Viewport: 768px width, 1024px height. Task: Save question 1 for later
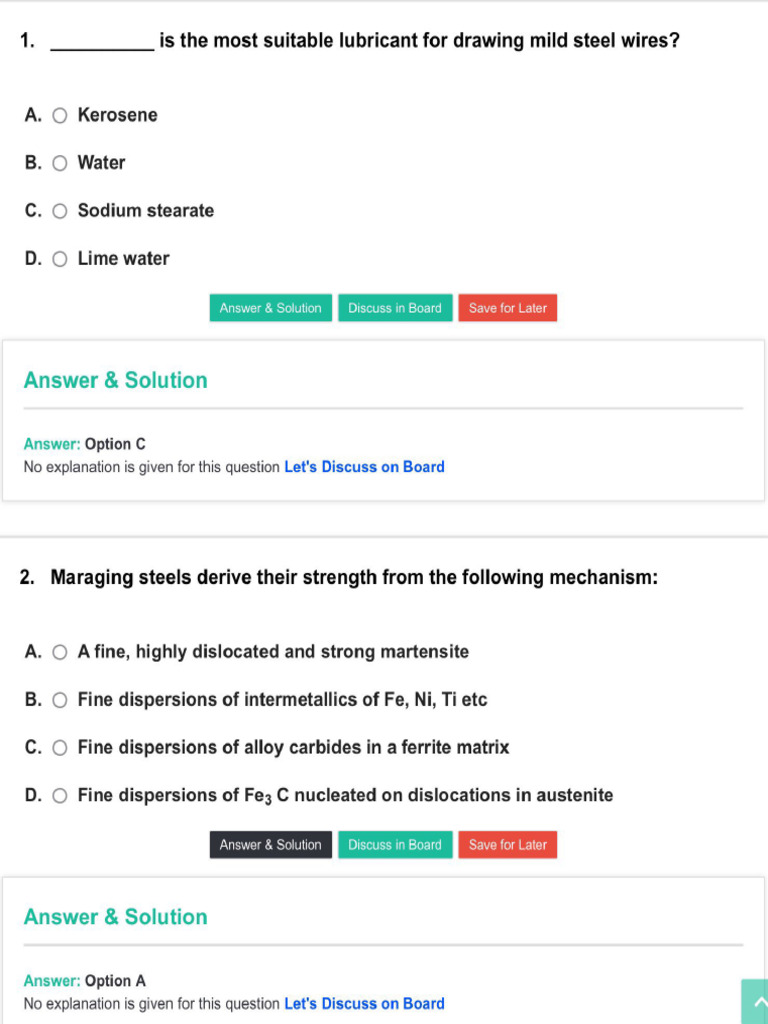507,308
